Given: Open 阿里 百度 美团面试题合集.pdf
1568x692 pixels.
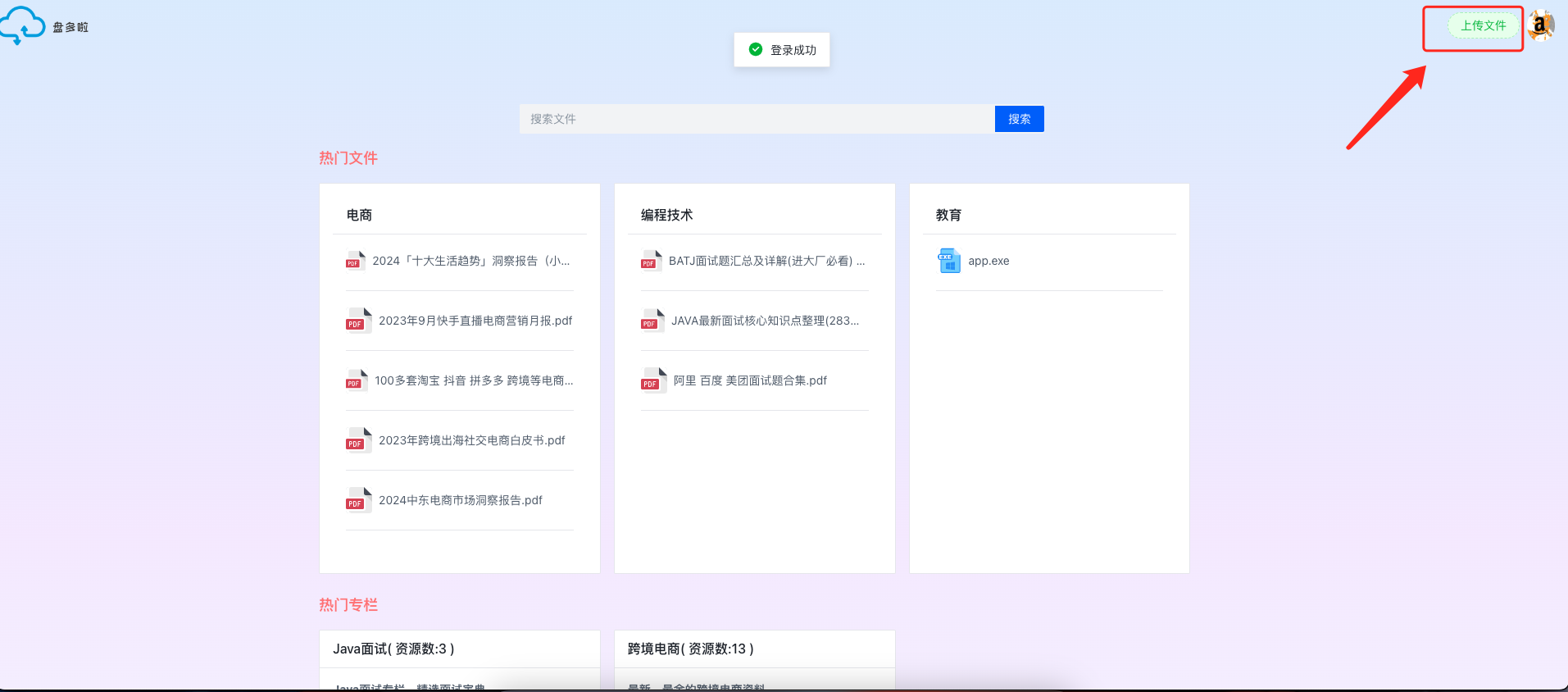Looking at the screenshot, I should coord(750,380).
